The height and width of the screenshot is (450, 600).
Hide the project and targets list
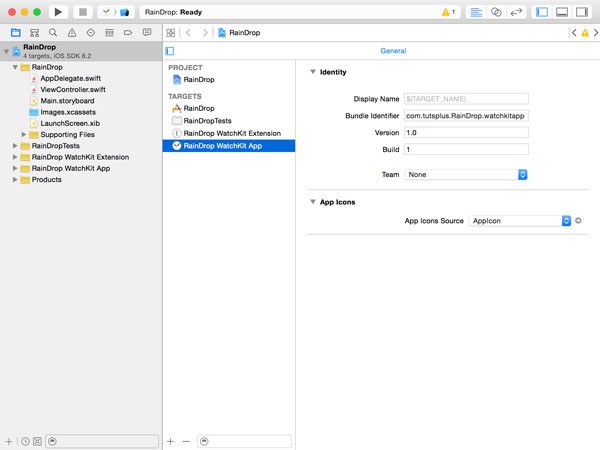pyautogui.click(x=170, y=51)
